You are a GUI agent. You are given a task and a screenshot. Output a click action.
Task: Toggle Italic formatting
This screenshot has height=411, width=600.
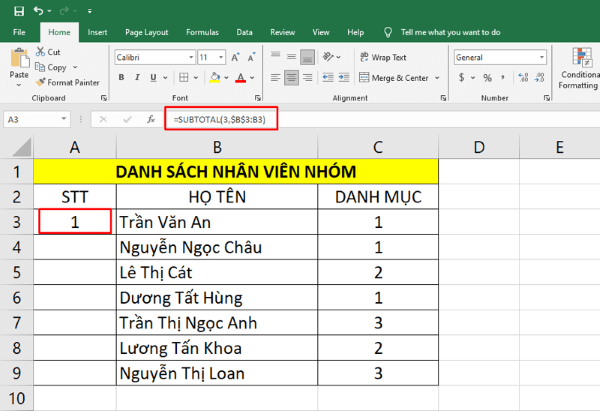(137, 78)
